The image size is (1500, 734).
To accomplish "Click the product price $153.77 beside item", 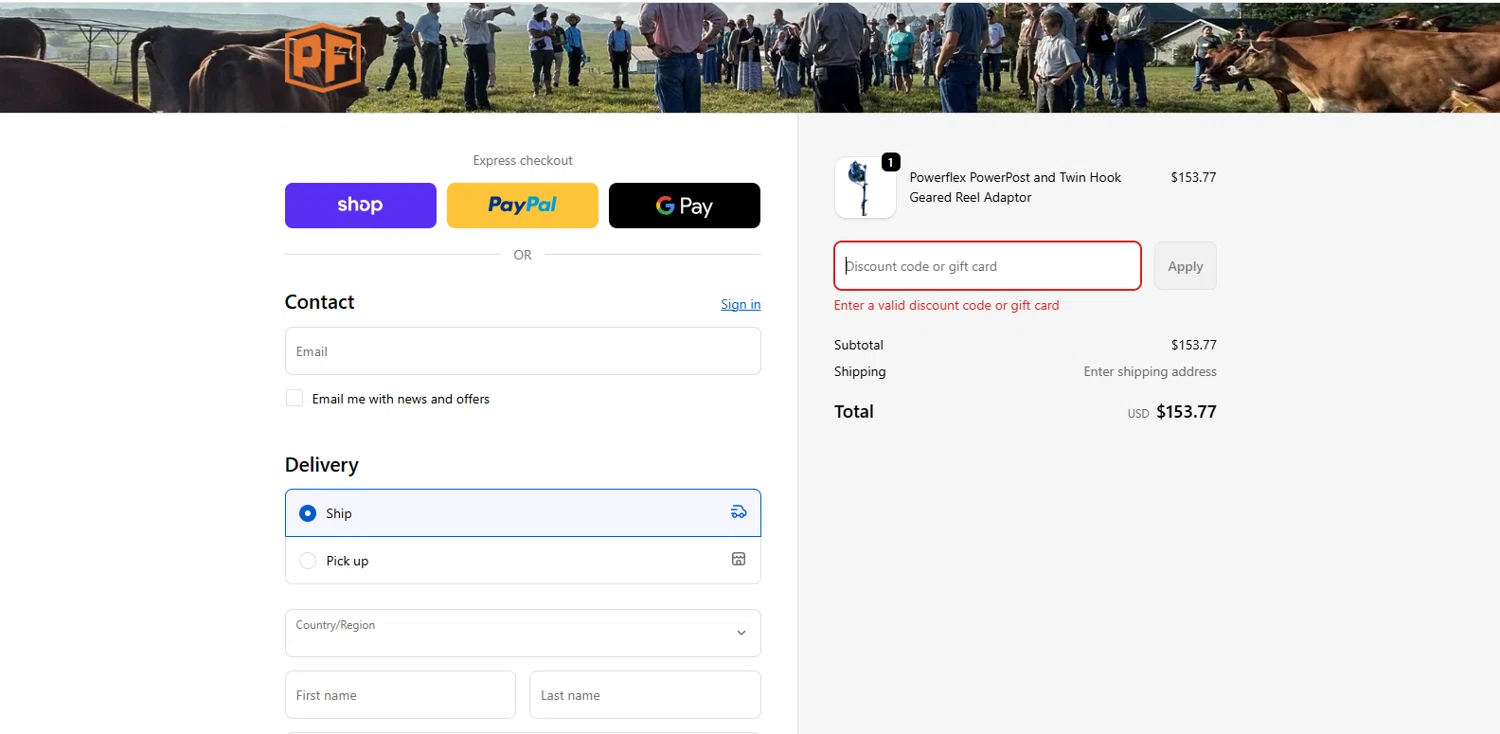I will (x=1193, y=177).
